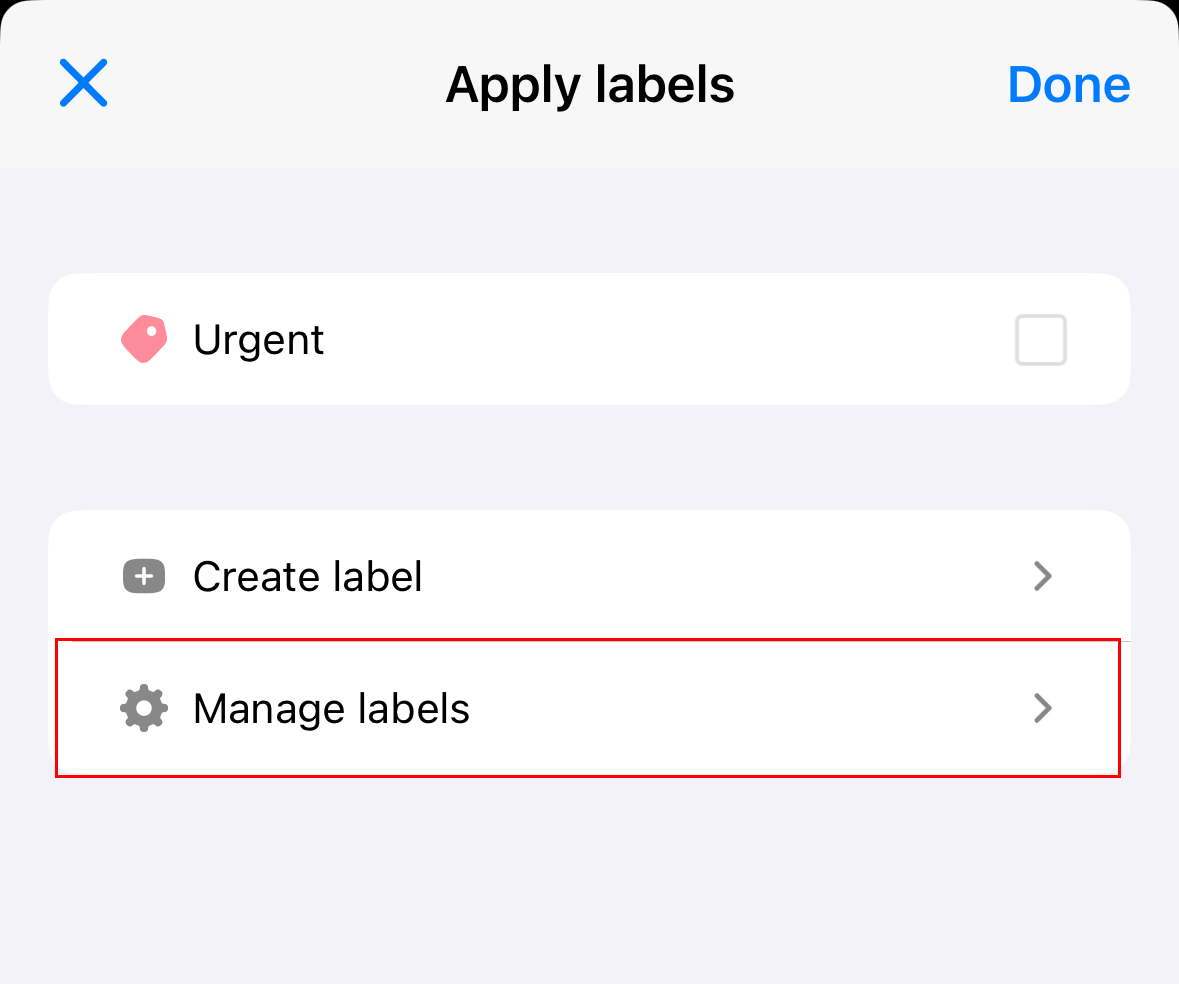Select the Manage labels row
Screen dimensions: 1179x984
(x=589, y=708)
